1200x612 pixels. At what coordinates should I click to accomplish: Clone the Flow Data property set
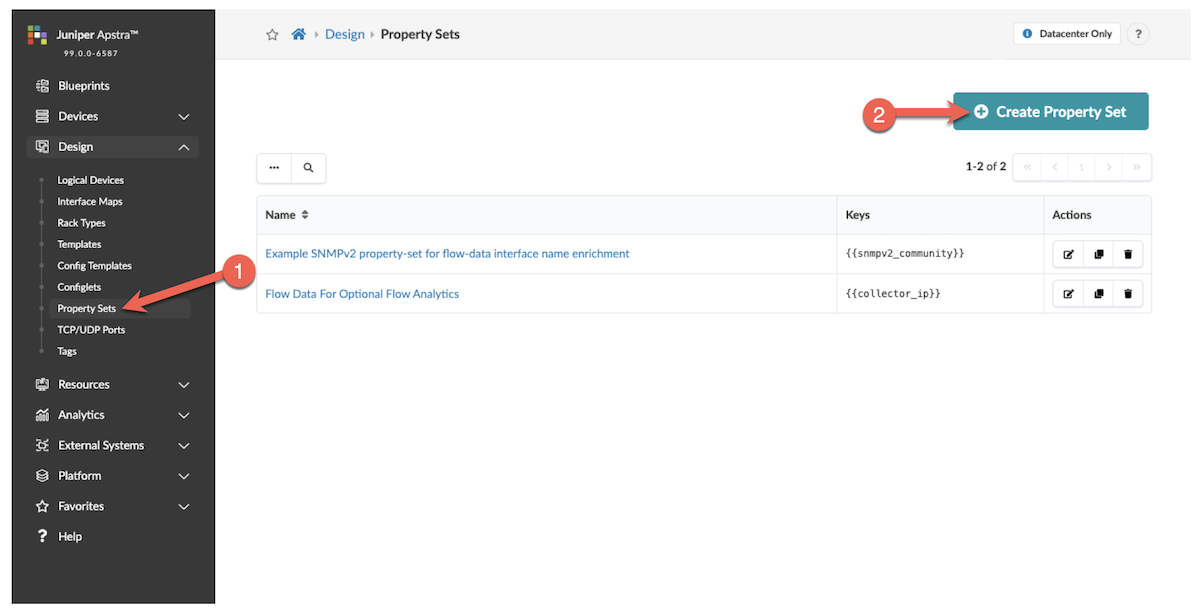1098,294
